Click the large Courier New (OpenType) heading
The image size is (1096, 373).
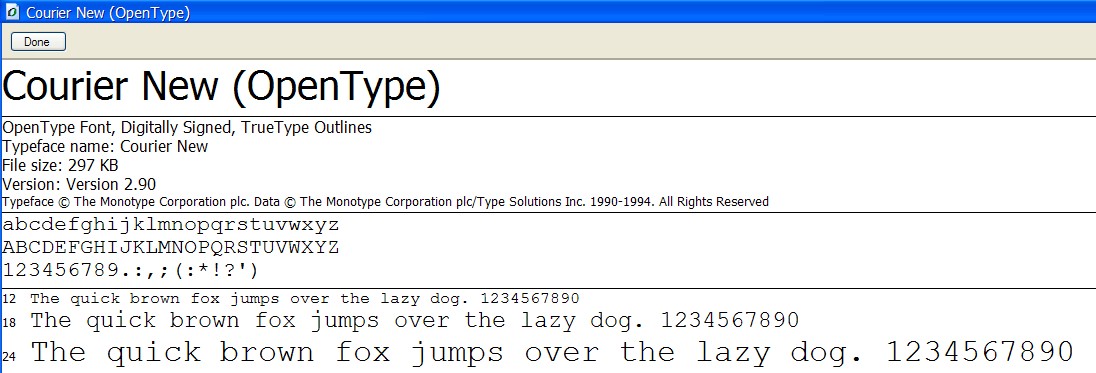222,87
